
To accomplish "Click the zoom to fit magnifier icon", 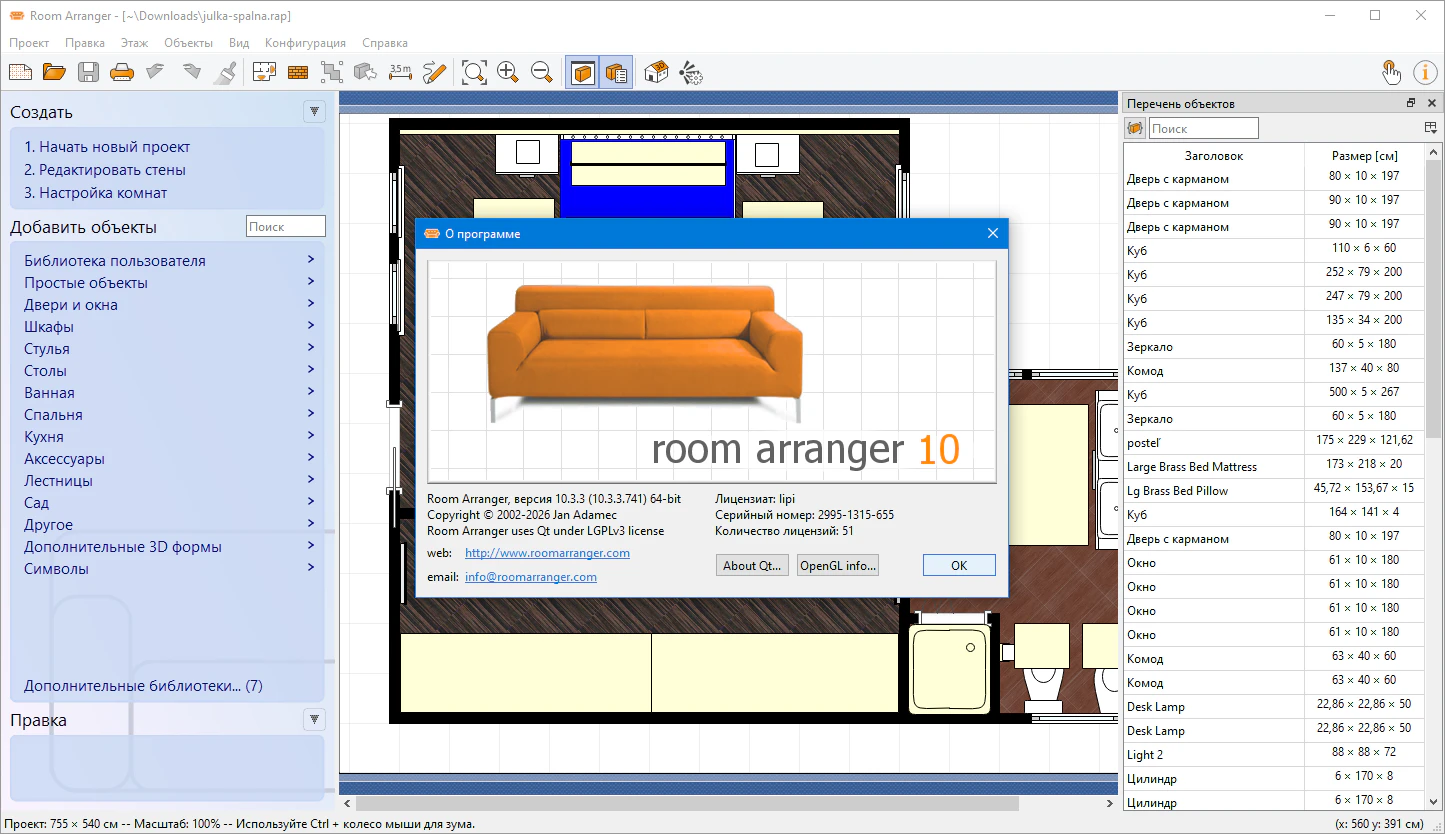I will click(x=474, y=72).
